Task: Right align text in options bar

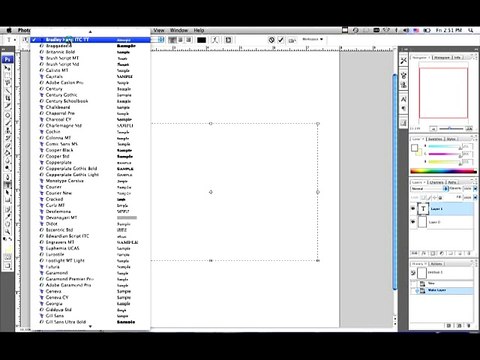Action: coord(189,40)
